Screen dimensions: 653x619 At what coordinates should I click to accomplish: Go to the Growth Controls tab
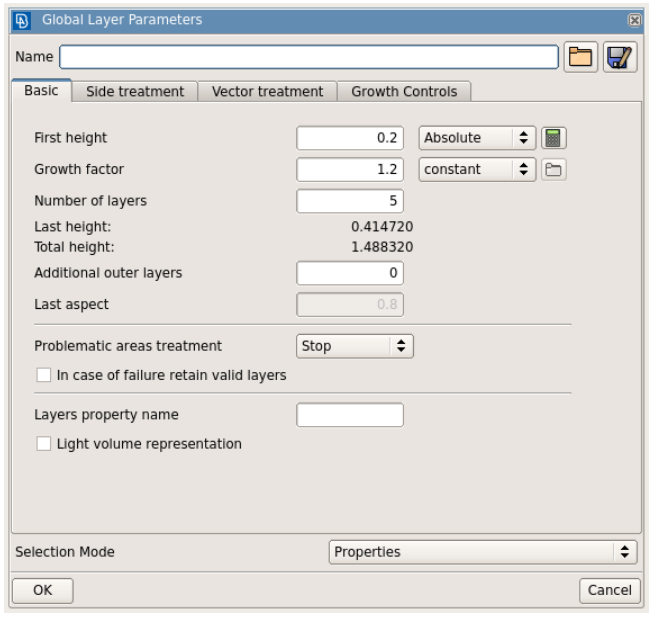[x=404, y=91]
